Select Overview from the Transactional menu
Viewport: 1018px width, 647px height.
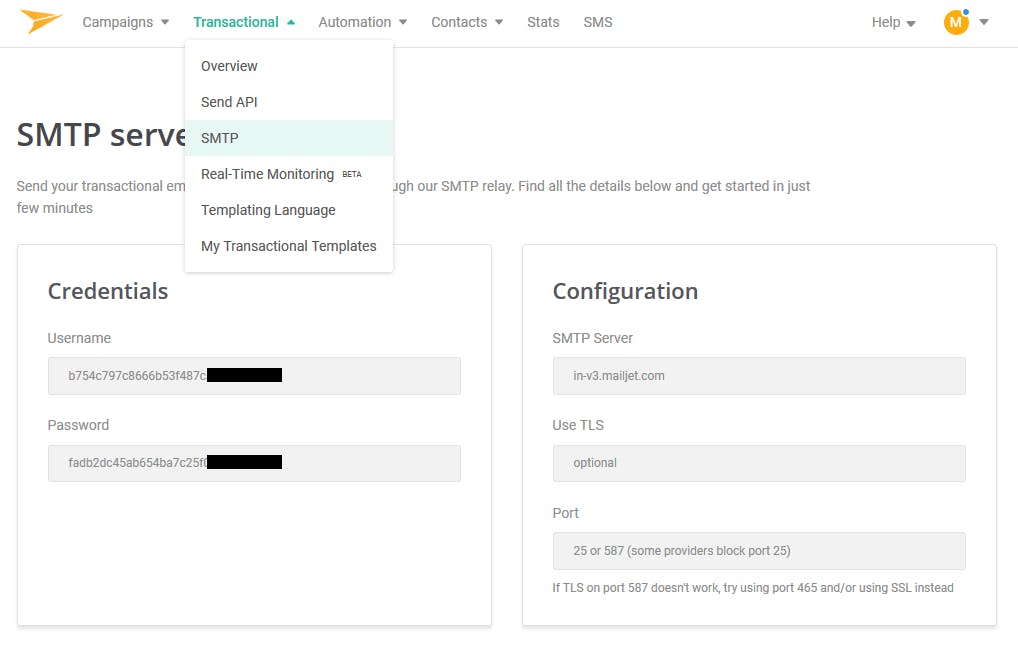pos(229,66)
